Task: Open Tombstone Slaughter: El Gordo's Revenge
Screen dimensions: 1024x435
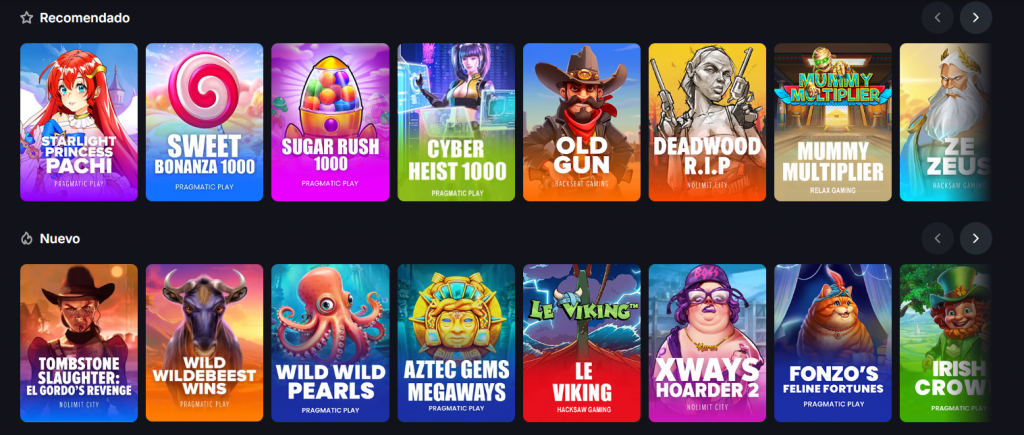Action: point(79,343)
